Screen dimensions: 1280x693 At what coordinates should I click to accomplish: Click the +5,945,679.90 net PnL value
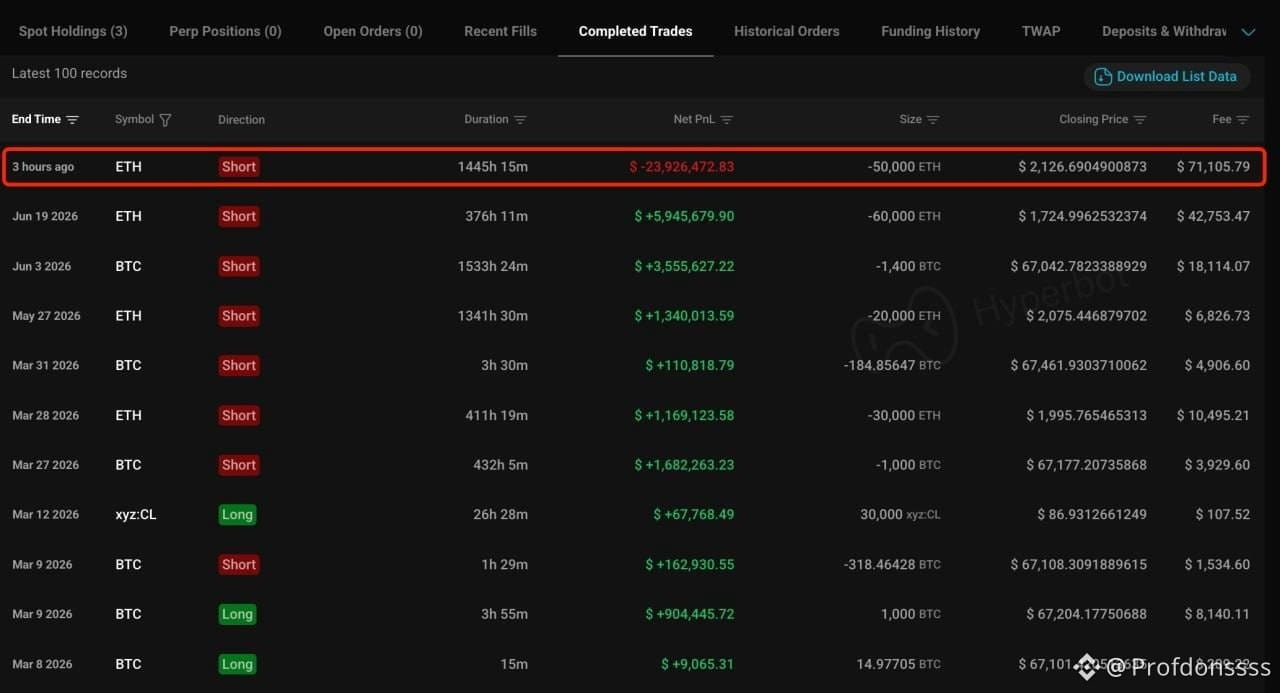click(x=684, y=216)
